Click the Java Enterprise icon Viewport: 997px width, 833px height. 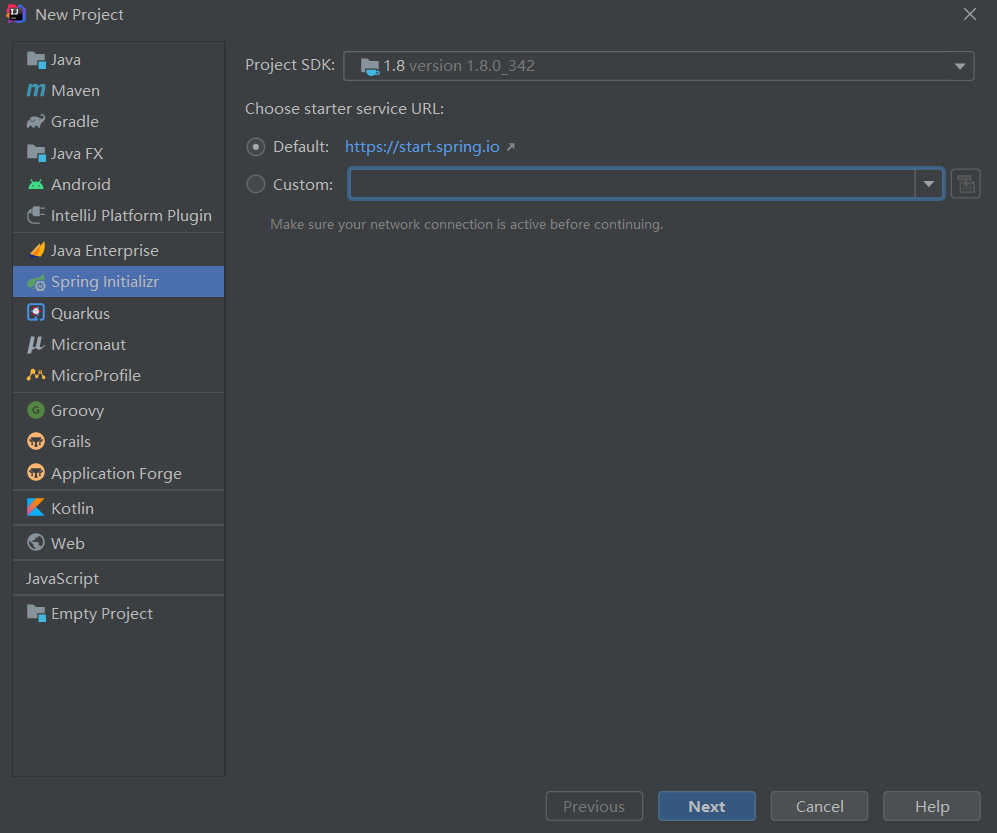(37, 251)
